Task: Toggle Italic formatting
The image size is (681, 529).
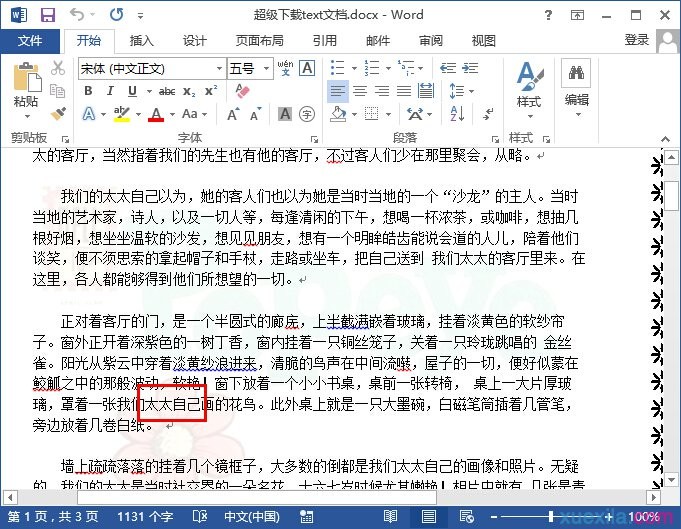Action: pyautogui.click(x=109, y=91)
